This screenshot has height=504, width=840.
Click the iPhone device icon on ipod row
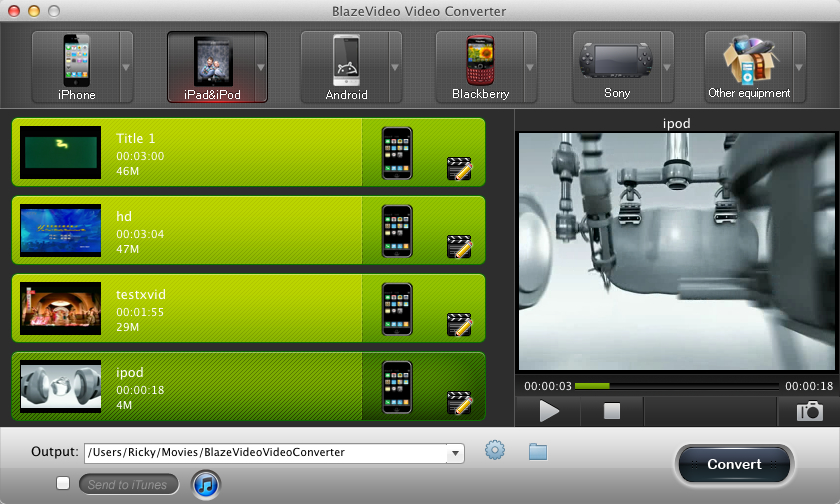tap(397, 387)
